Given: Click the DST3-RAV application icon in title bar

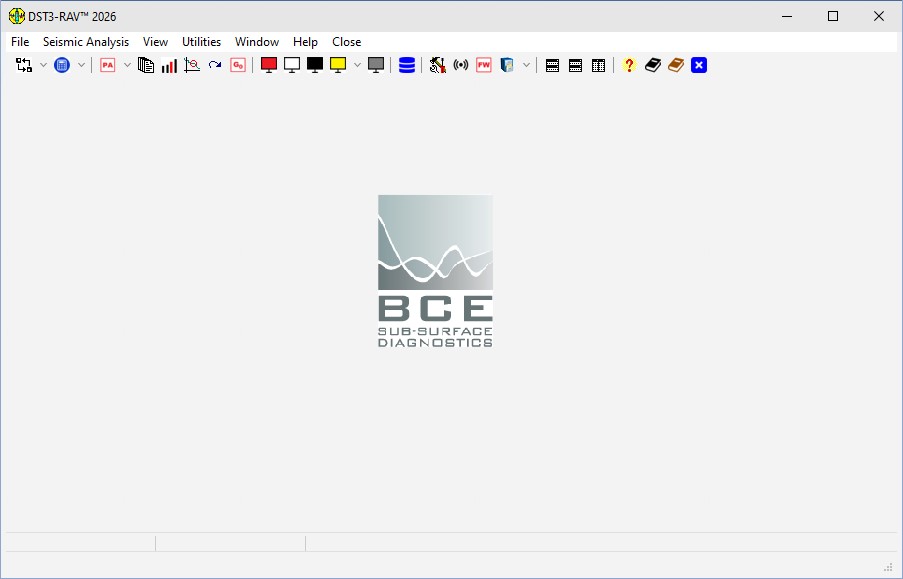Looking at the screenshot, I should pyautogui.click(x=17, y=16).
